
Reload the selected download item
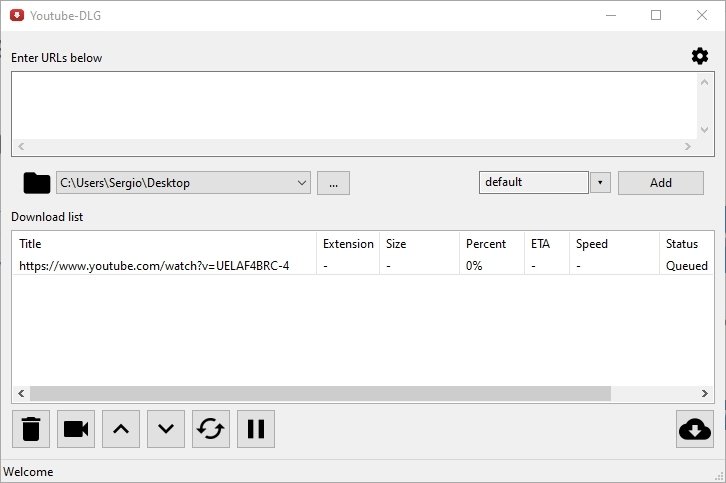pyautogui.click(x=211, y=429)
